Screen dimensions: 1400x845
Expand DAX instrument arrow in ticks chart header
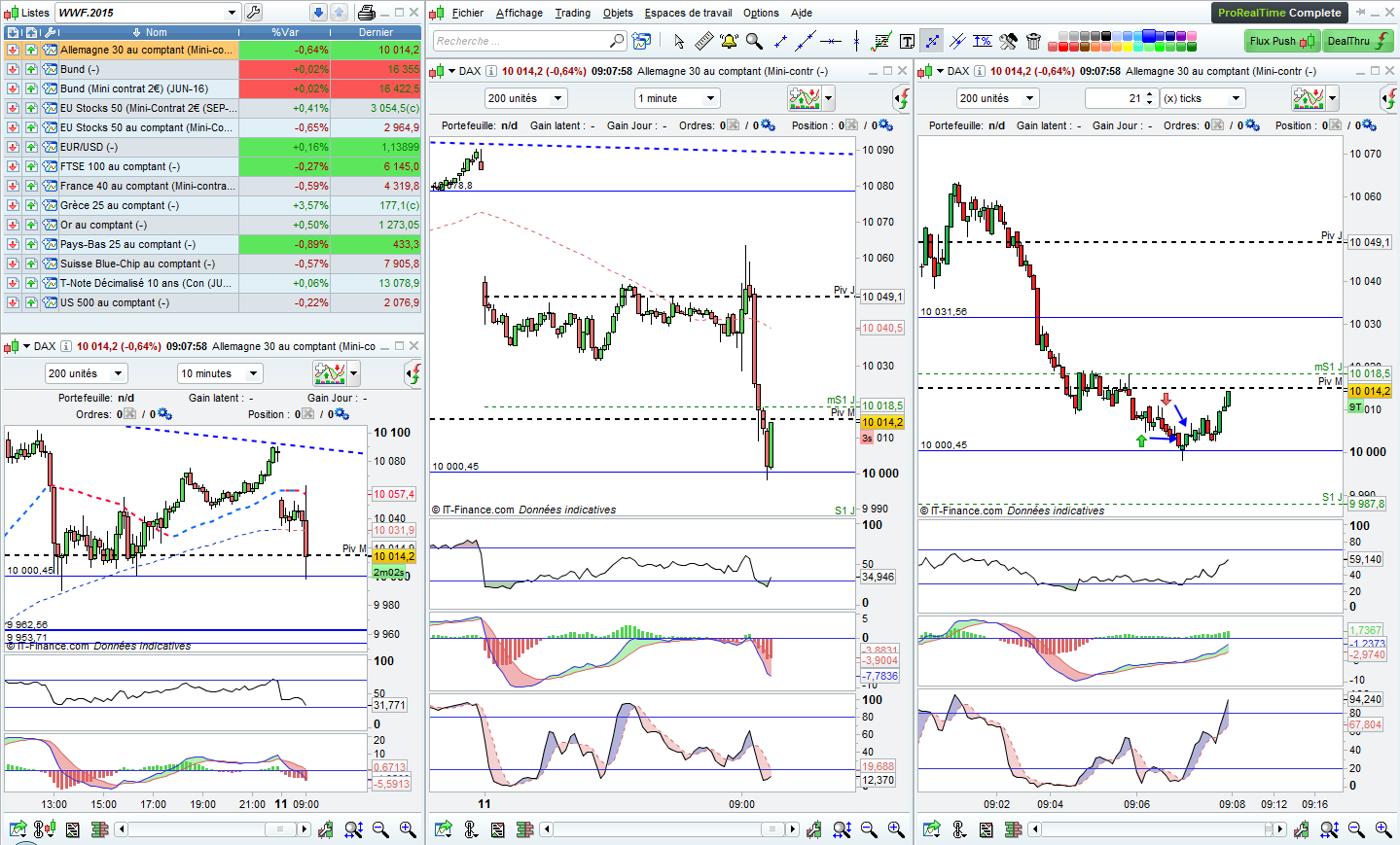pos(940,71)
